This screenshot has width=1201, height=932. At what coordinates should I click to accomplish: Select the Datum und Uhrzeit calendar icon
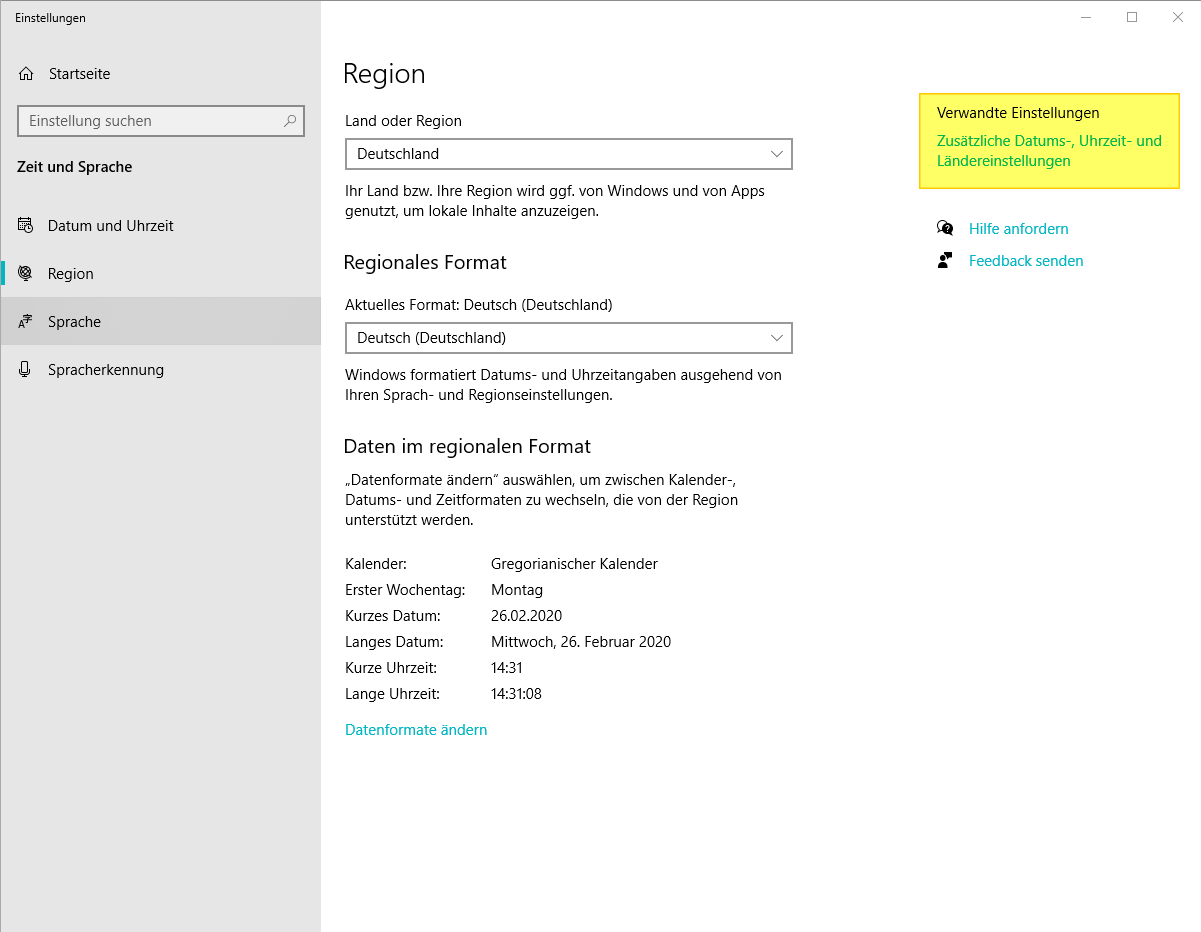(x=26, y=226)
